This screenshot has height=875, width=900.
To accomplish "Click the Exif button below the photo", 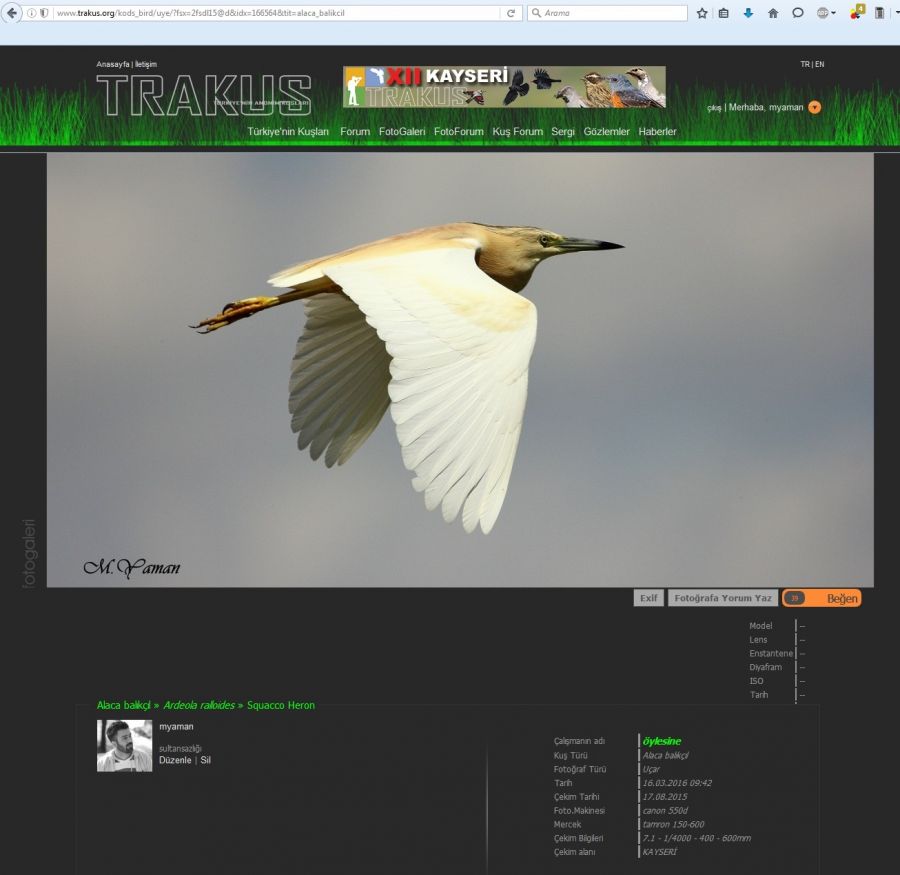I will (648, 598).
